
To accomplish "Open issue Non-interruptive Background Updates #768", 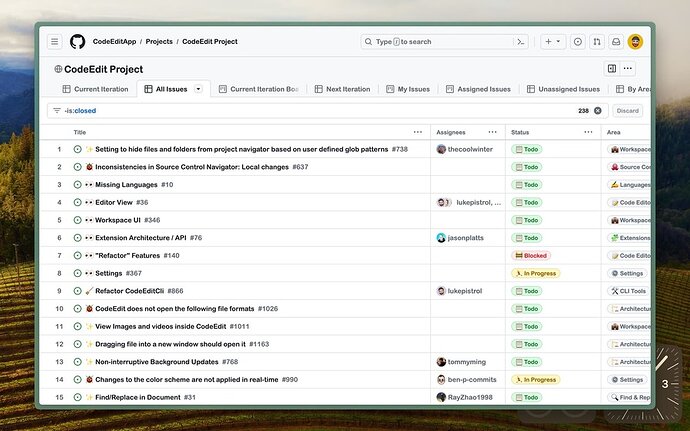I will [x=167, y=362].
